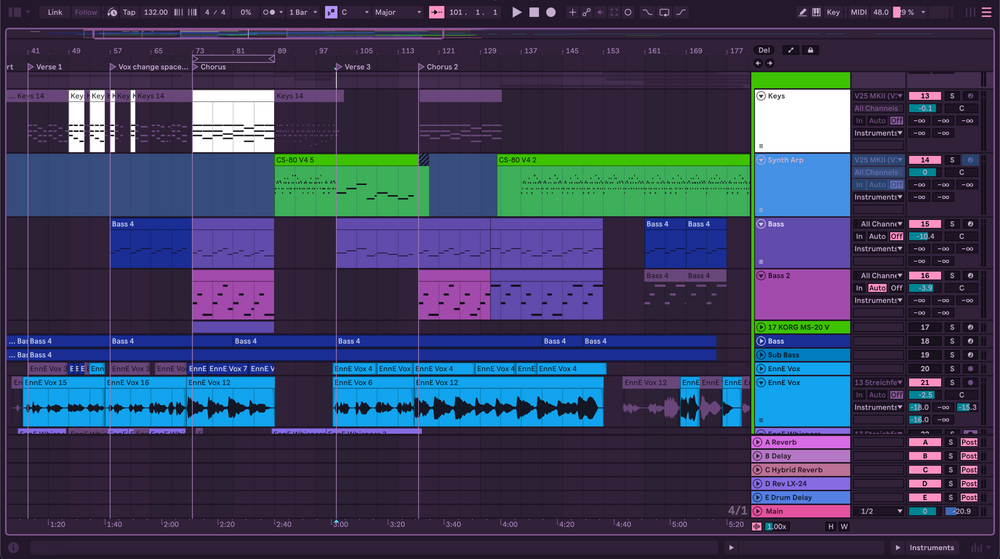Click the next locator right arrow
Viewport: 1000px width, 559px height.
tap(770, 63)
